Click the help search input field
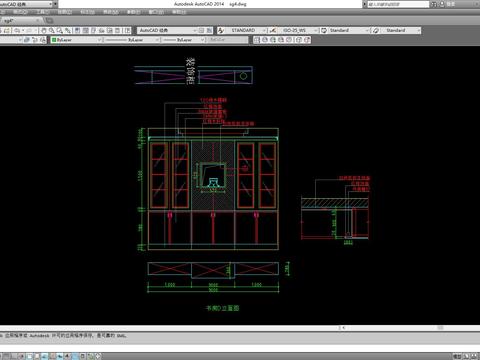The image size is (480, 360). coord(398,4)
